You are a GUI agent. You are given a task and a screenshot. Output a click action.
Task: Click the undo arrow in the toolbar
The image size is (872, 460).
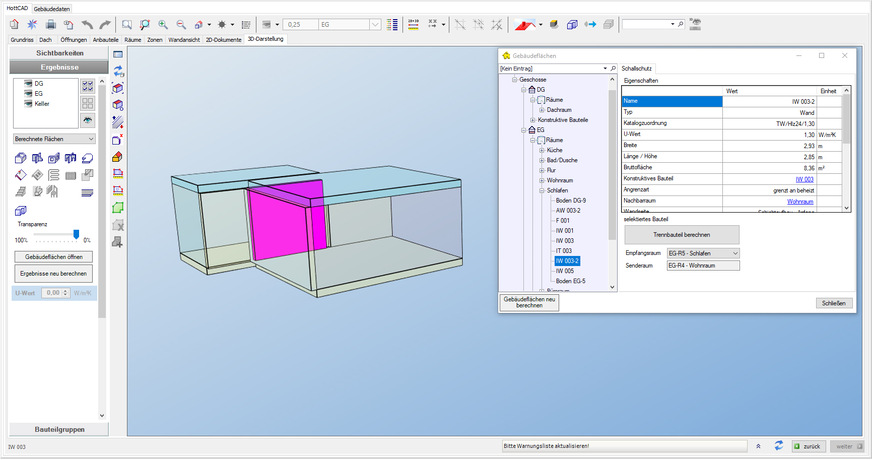(x=87, y=23)
